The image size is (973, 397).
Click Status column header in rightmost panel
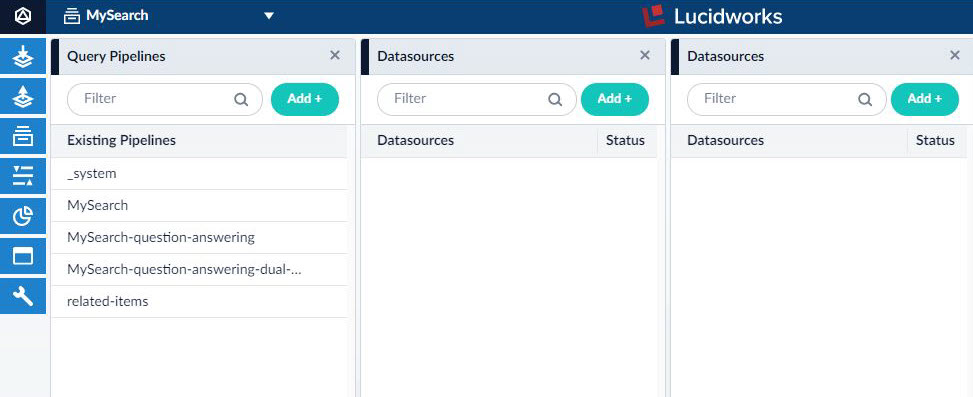pyautogui.click(x=935, y=140)
